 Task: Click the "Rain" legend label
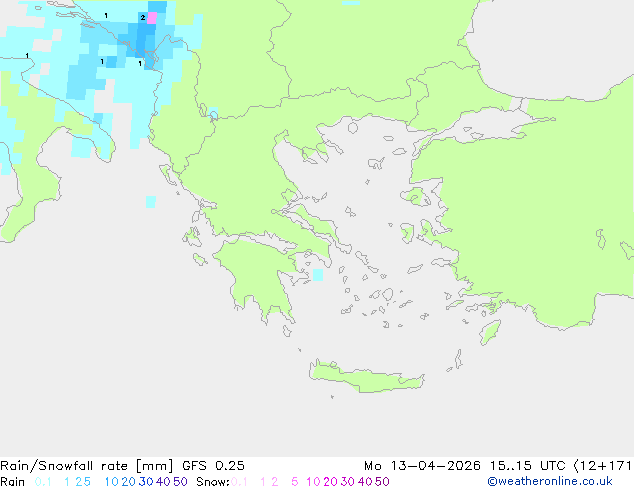coord(13,482)
